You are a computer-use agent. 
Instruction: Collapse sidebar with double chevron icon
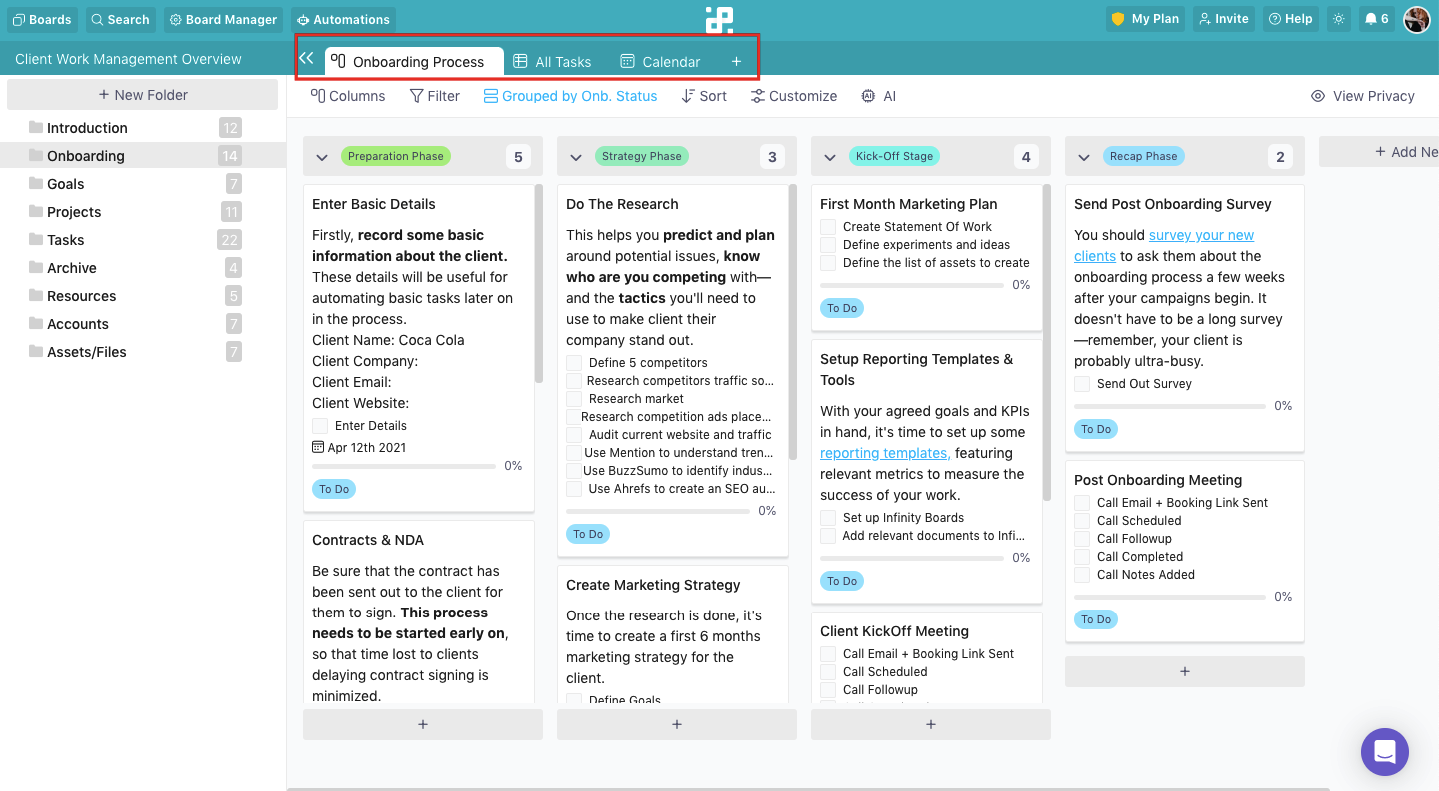[307, 59]
